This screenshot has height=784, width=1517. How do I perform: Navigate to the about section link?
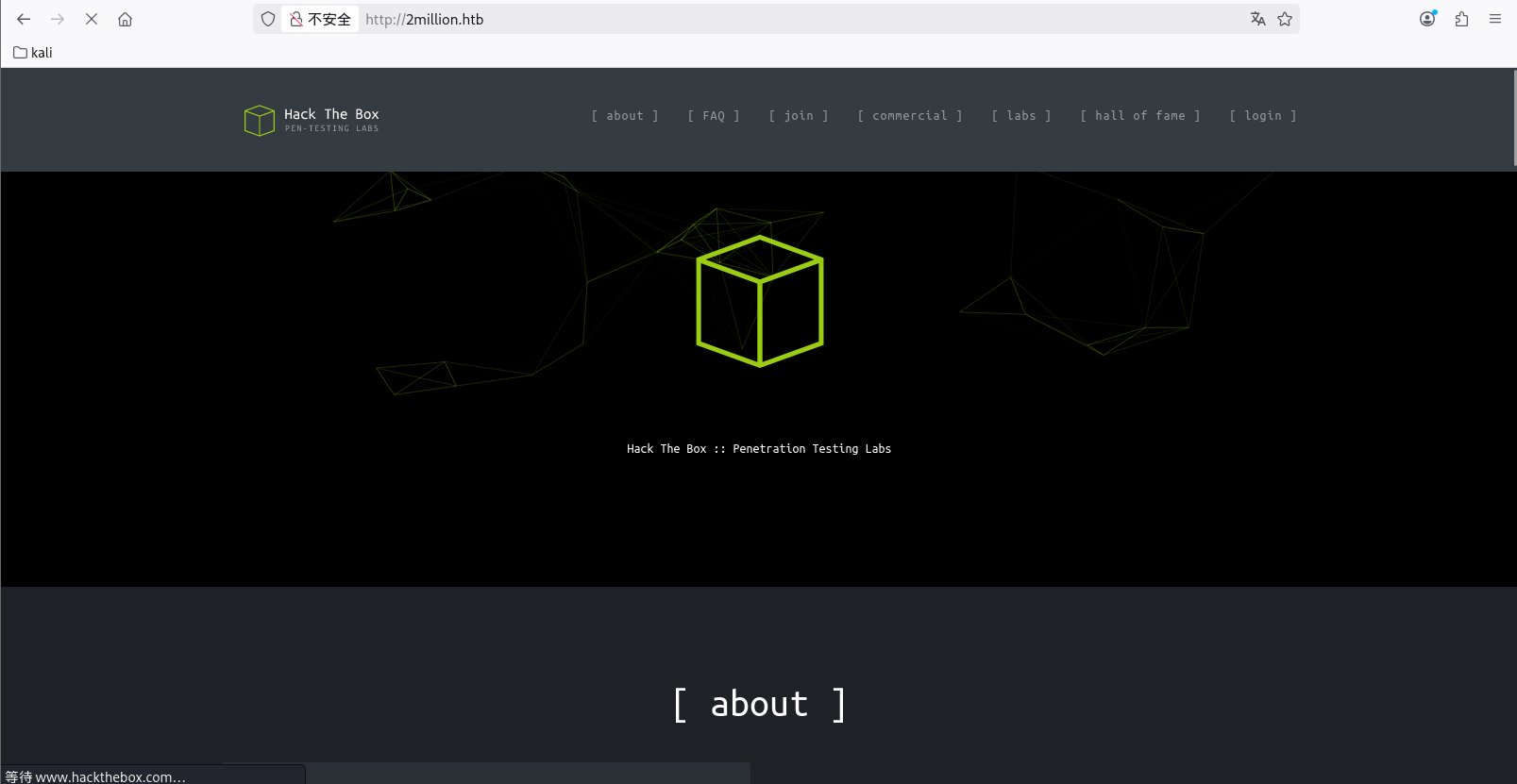coord(624,116)
